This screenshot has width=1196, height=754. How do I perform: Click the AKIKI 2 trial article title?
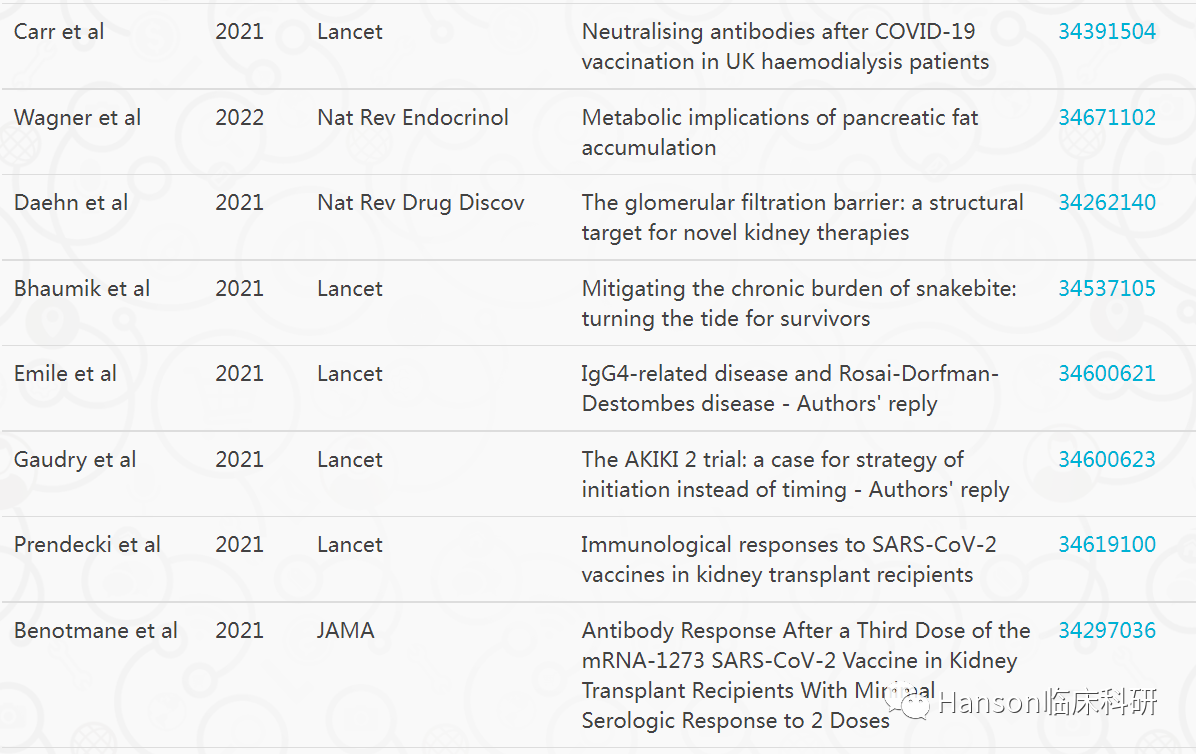[795, 474]
